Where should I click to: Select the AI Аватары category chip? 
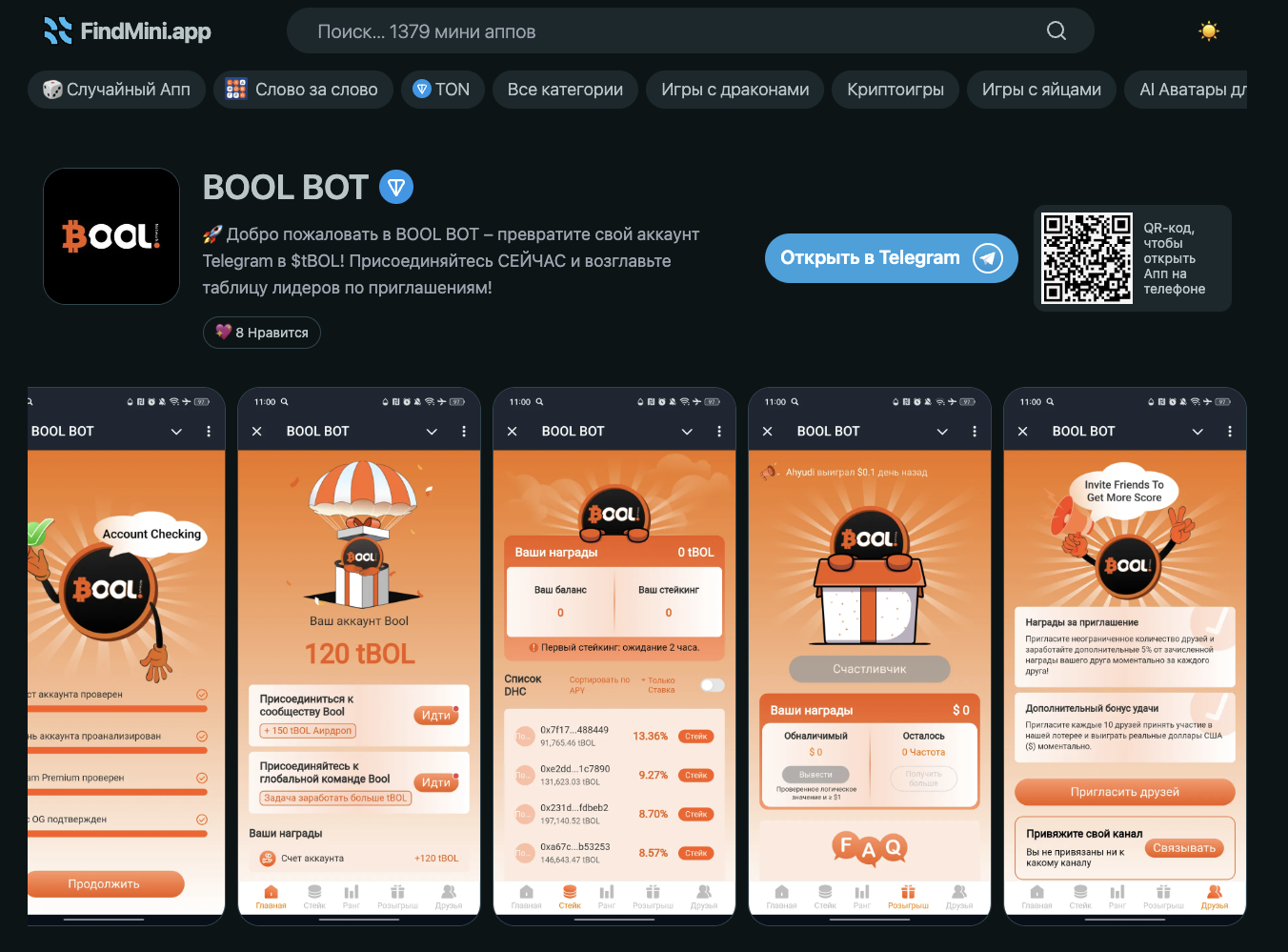[1185, 90]
